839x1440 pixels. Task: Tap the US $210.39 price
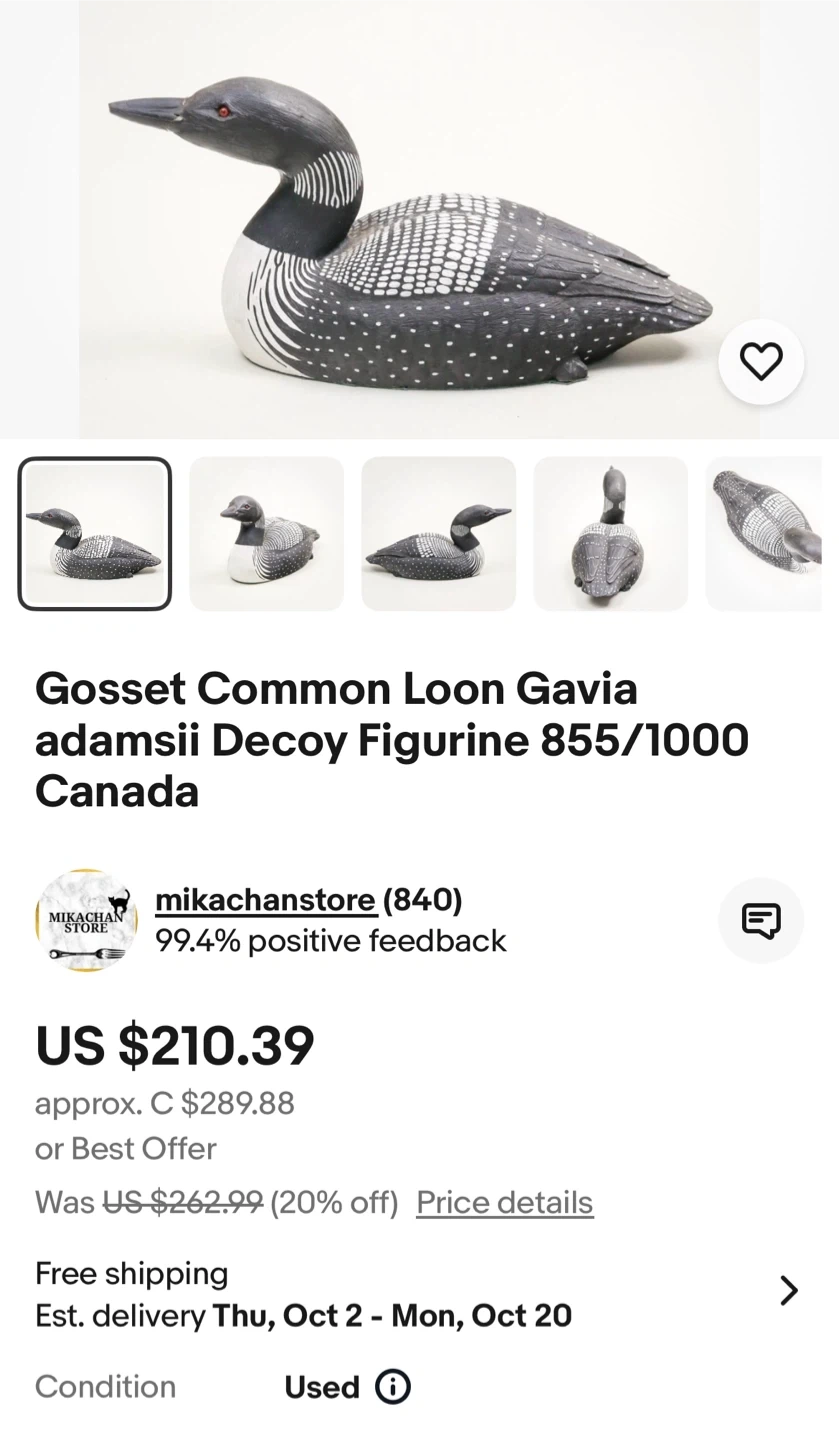[x=175, y=1046]
